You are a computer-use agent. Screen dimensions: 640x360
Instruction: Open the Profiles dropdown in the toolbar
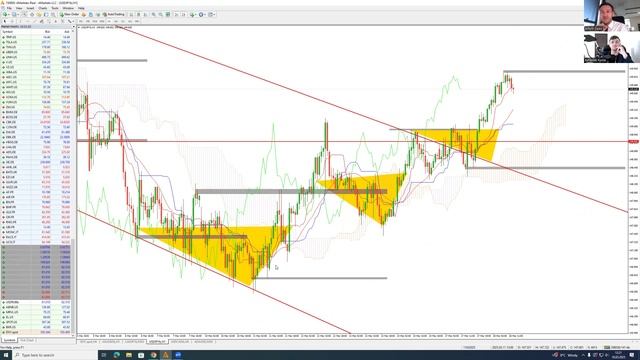(15, 14)
